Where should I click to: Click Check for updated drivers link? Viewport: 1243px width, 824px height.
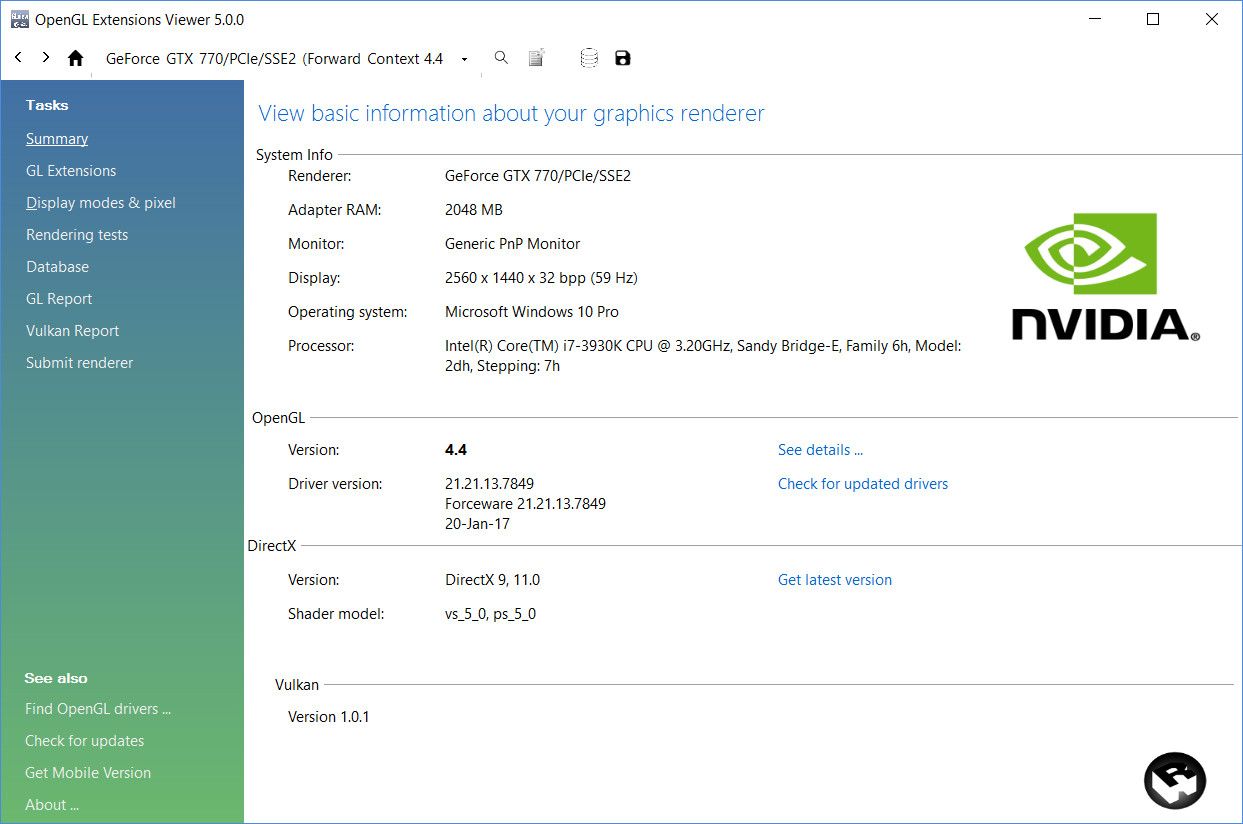[863, 484]
